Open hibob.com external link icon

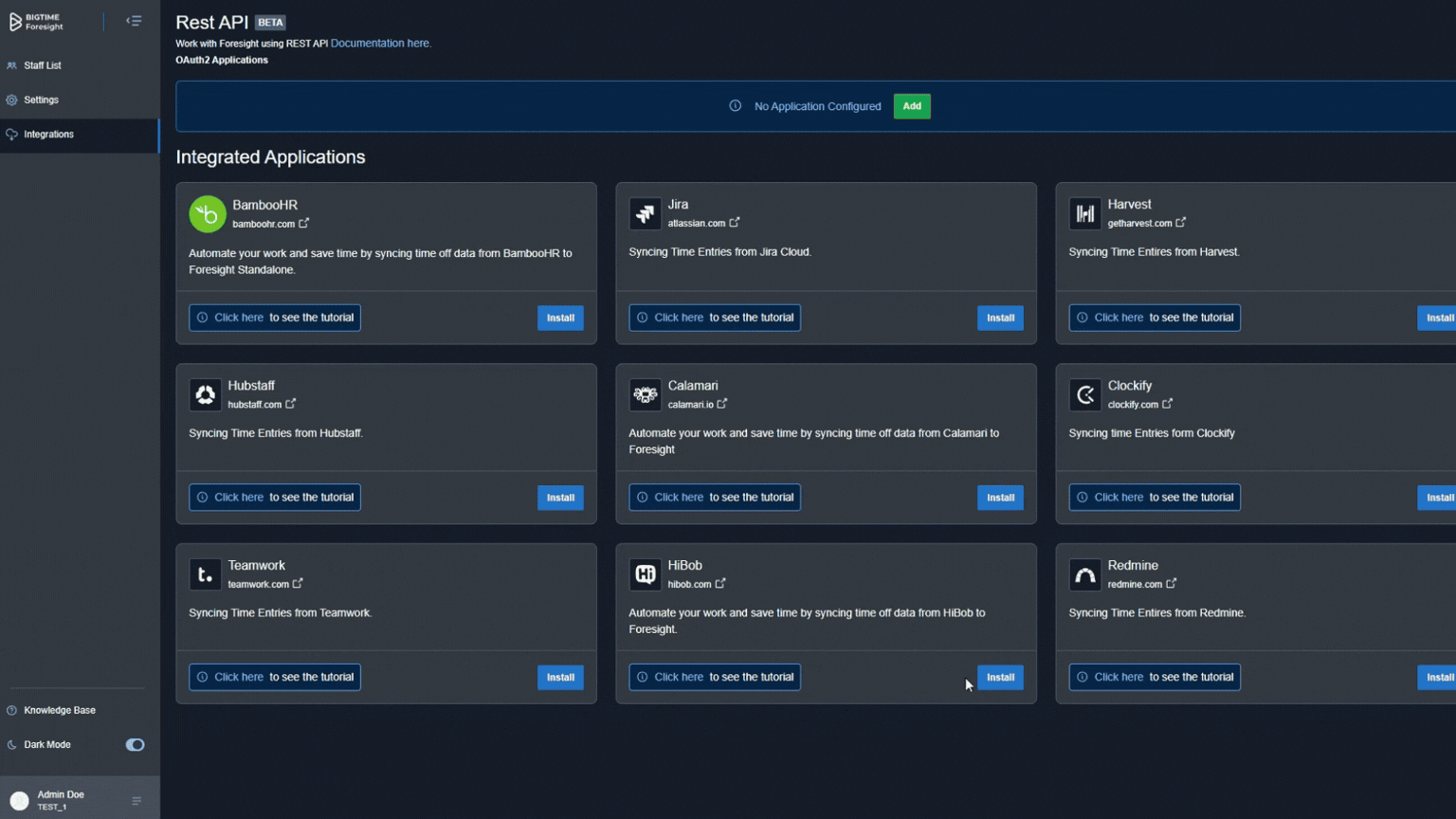pyautogui.click(x=720, y=584)
